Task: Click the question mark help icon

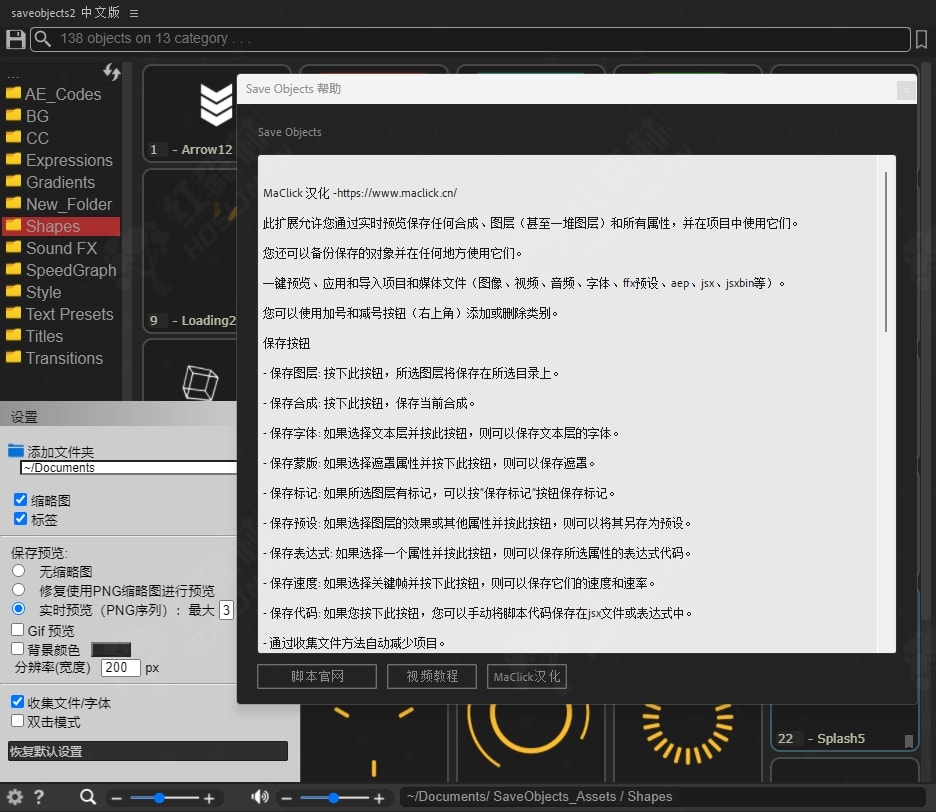Action: pos(39,797)
